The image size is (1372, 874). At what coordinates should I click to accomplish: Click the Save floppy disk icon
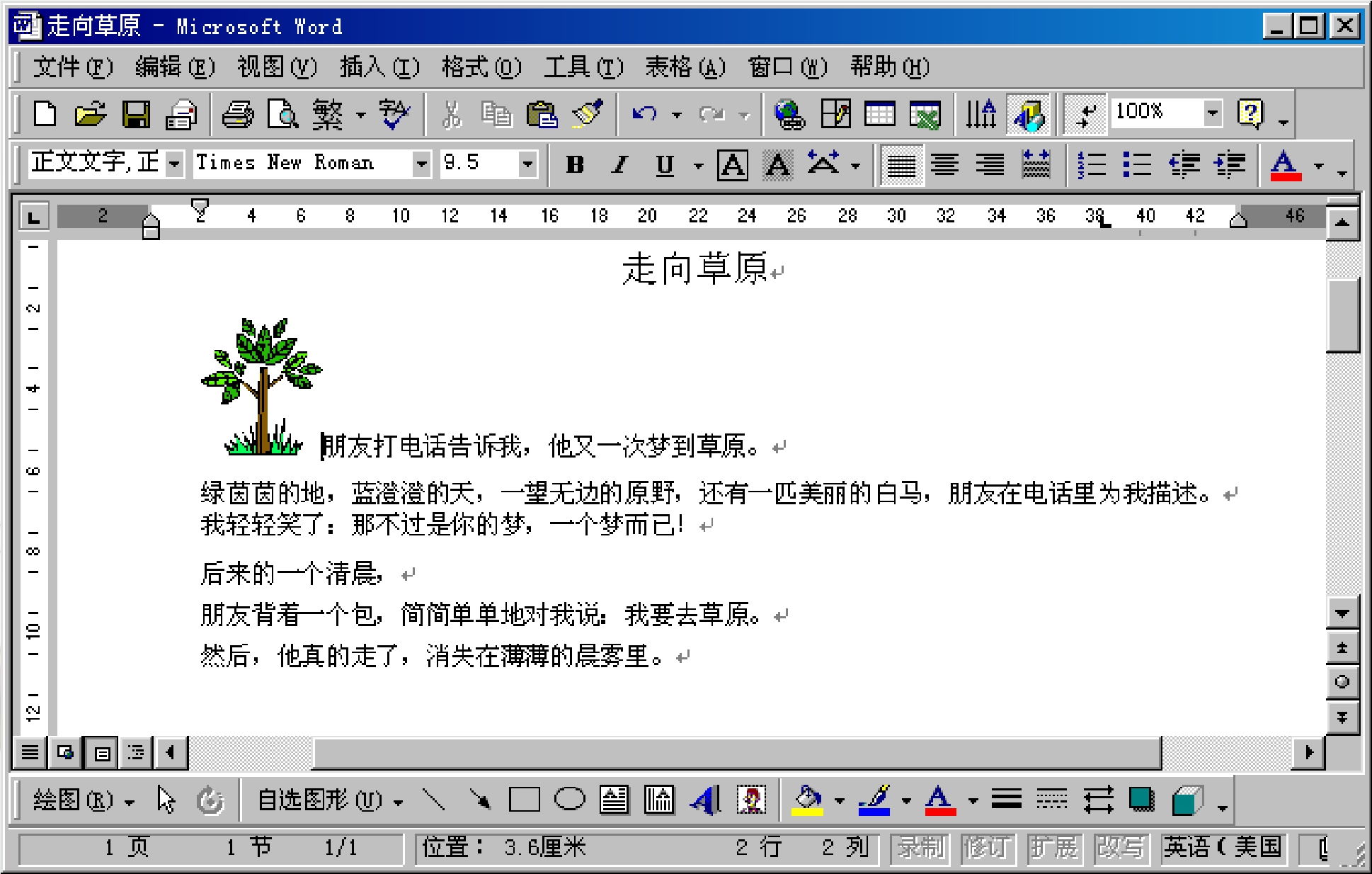[x=136, y=114]
